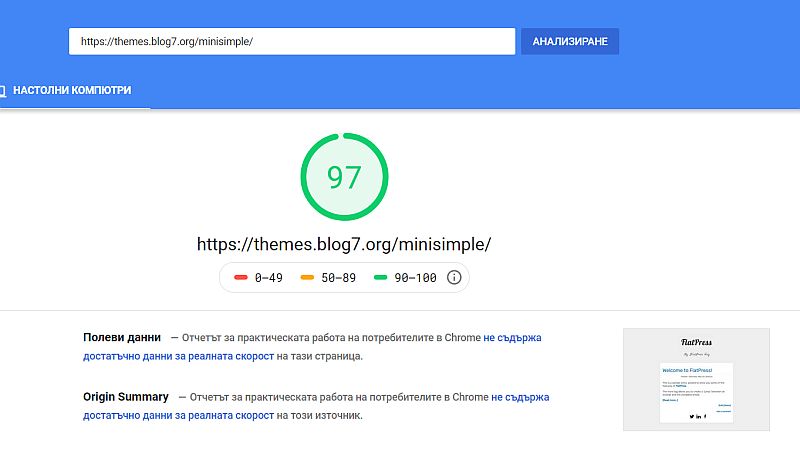Open the 'не съдържа' link in Полеви данни
Image resolution: width=800 pixels, height=457 pixels.
pyautogui.click(x=512, y=338)
